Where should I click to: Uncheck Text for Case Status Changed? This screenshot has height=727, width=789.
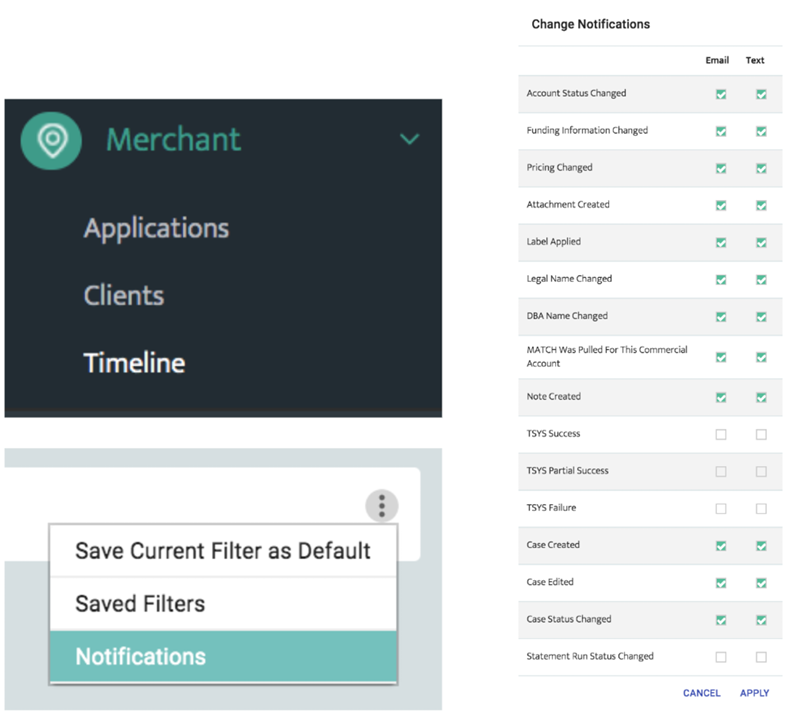[761, 620]
